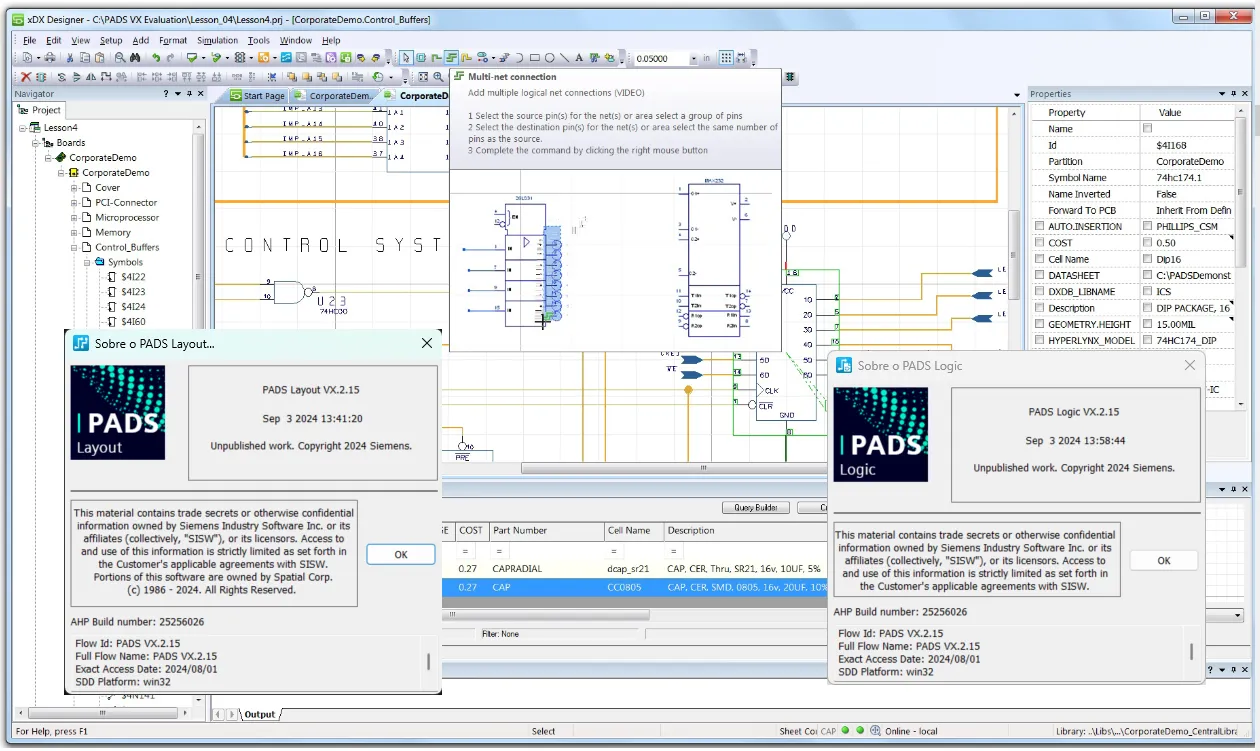
Task: Toggle the Cell Name property checkbox
Action: 1040,259
